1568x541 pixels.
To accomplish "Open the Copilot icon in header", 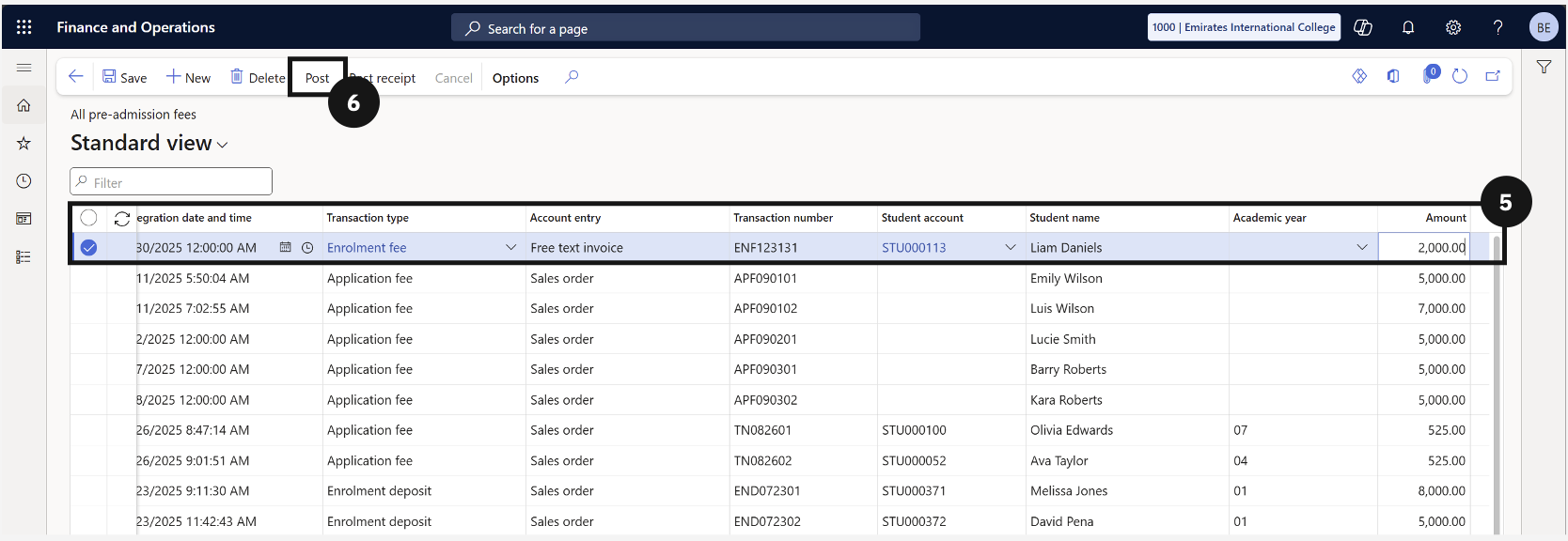I will [1362, 27].
